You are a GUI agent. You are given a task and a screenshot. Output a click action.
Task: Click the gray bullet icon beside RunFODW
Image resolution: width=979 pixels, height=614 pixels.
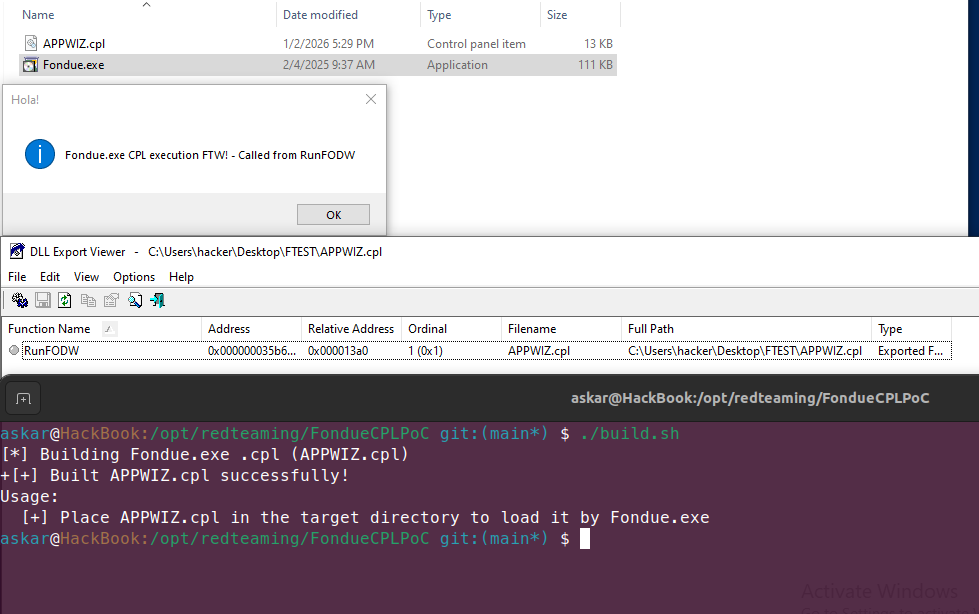(x=14, y=350)
